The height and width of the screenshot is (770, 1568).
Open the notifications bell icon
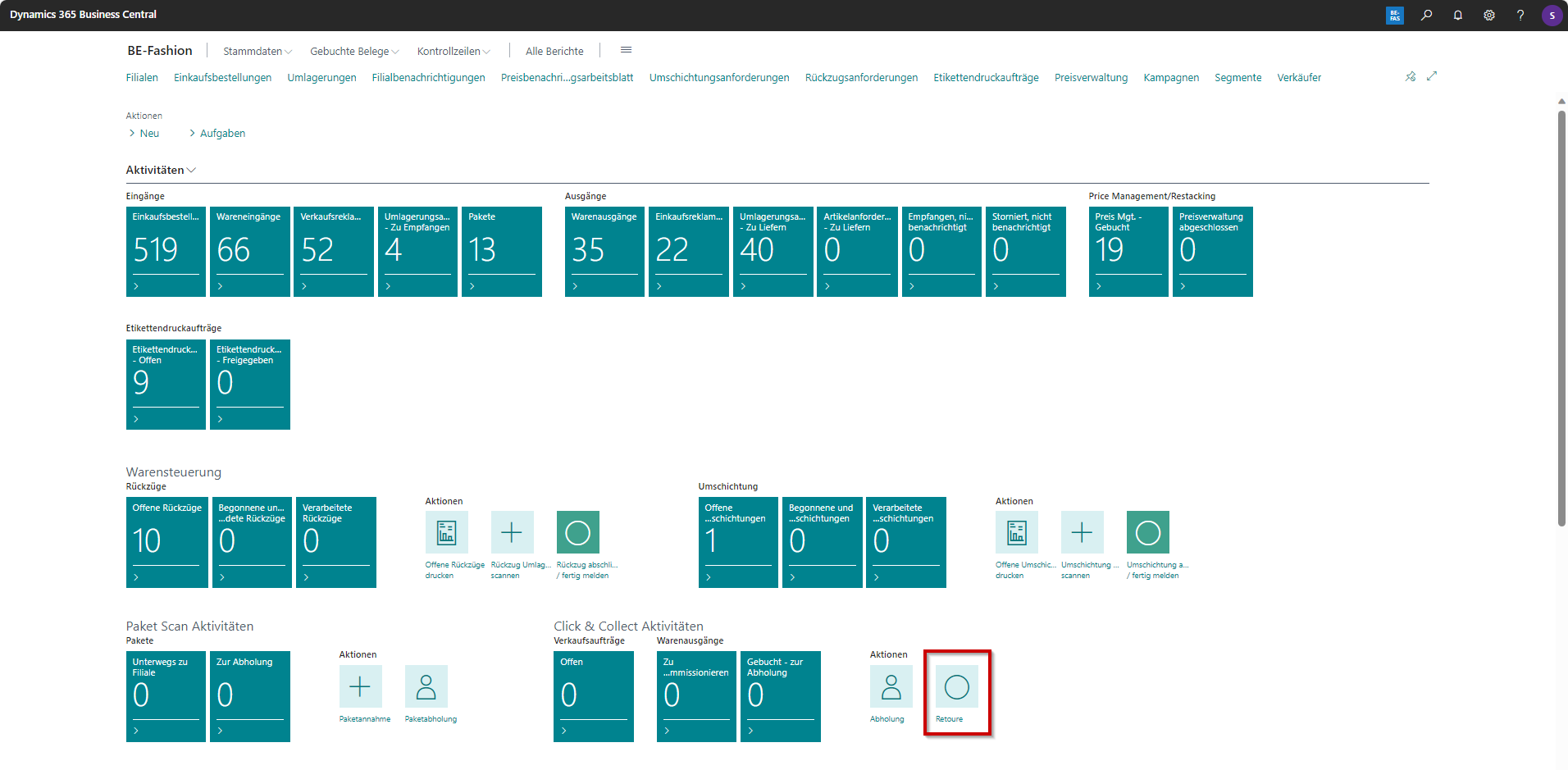(1458, 15)
